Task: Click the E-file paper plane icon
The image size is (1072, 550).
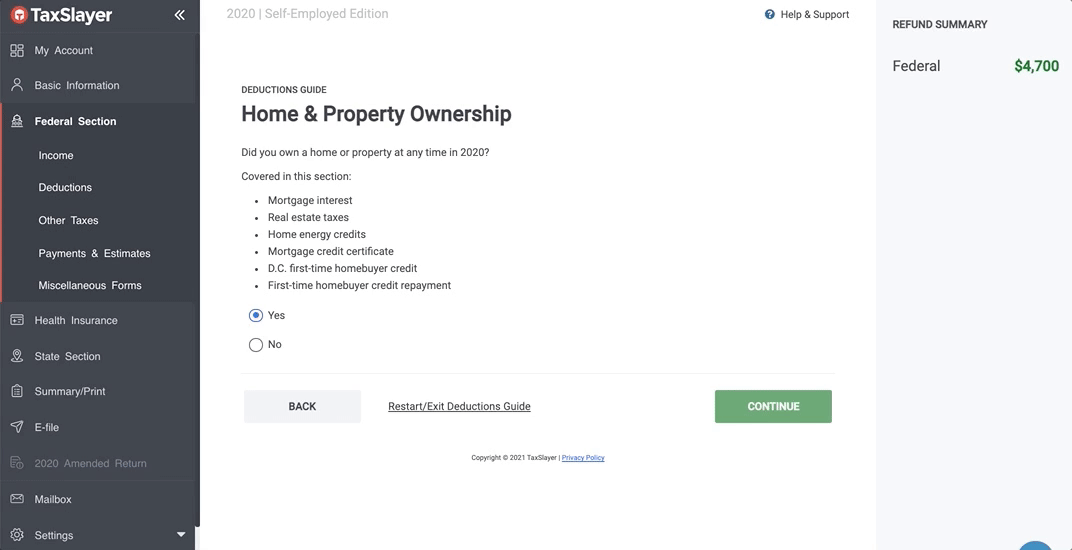Action: [x=17, y=427]
